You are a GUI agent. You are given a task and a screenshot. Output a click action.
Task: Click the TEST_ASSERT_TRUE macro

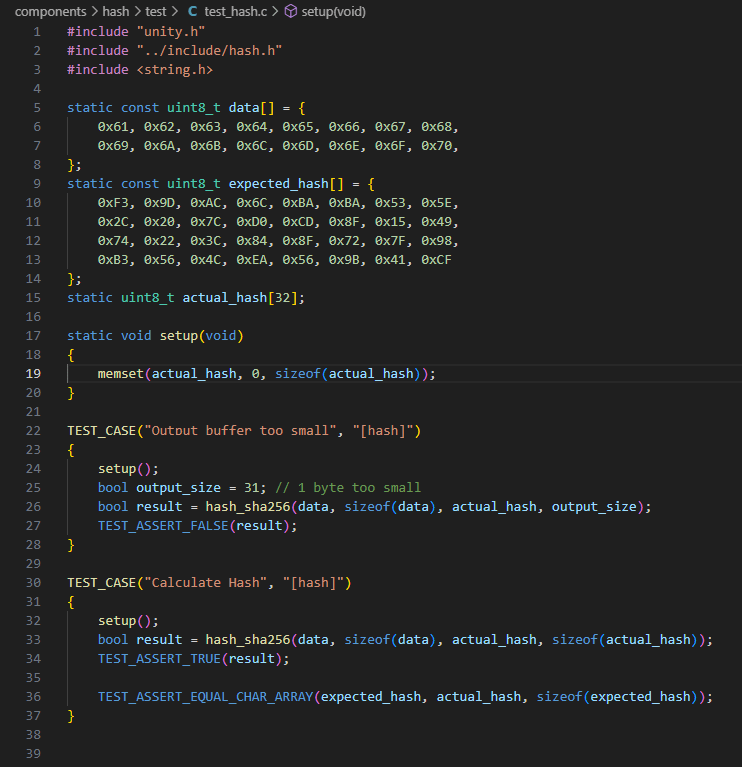(x=159, y=659)
